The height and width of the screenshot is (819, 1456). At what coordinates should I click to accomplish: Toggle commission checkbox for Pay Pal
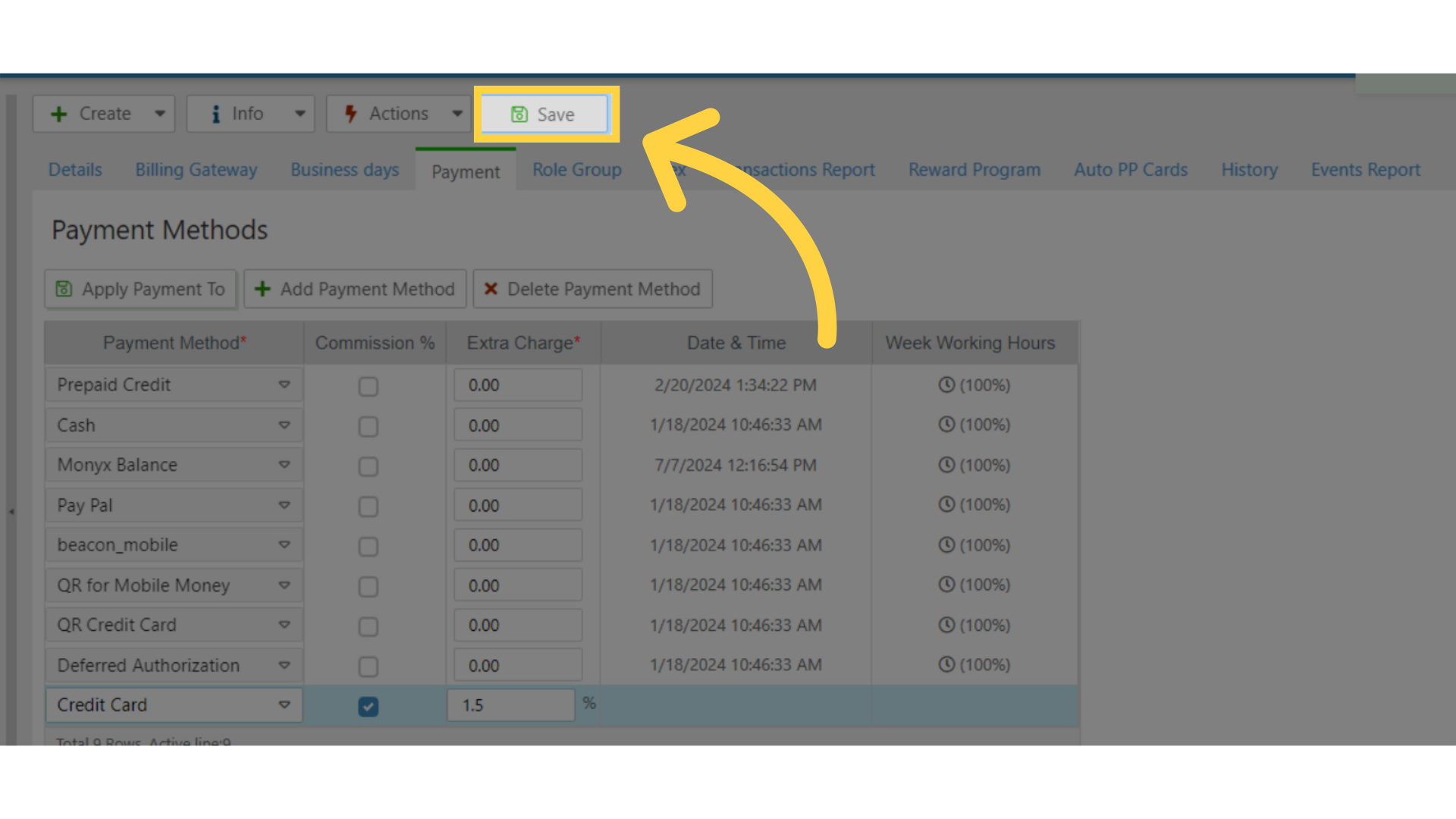[368, 507]
